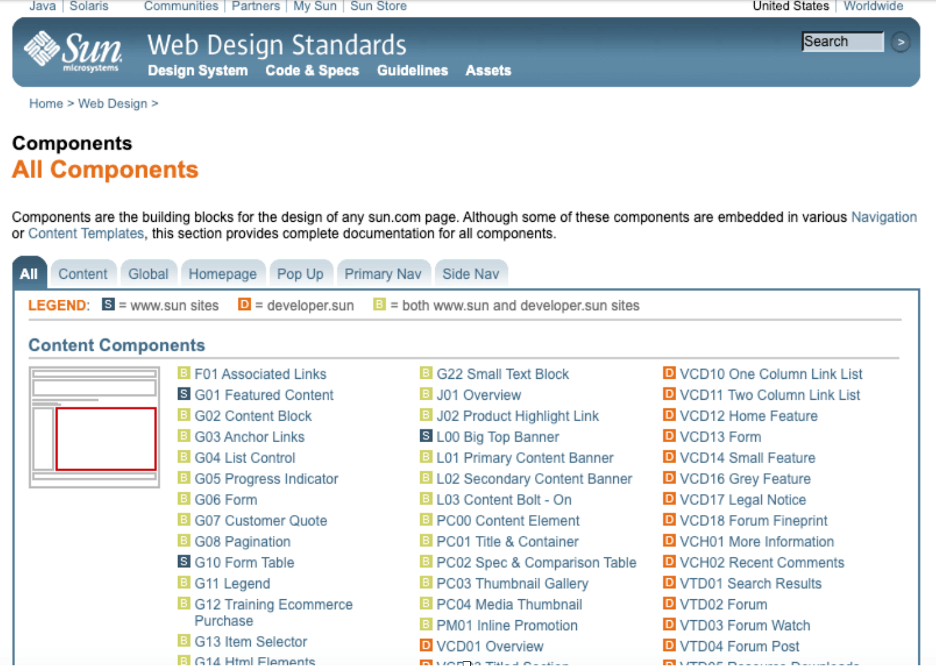The height and width of the screenshot is (666, 936).
Task: Click the S icon beside G01 Featured Content
Action: click(184, 394)
